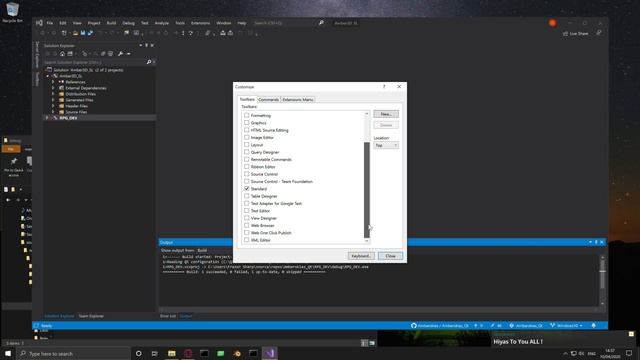Screen dimensions: 640x360
Task: Open the Show output from Build dropdown
Action: click(203, 250)
